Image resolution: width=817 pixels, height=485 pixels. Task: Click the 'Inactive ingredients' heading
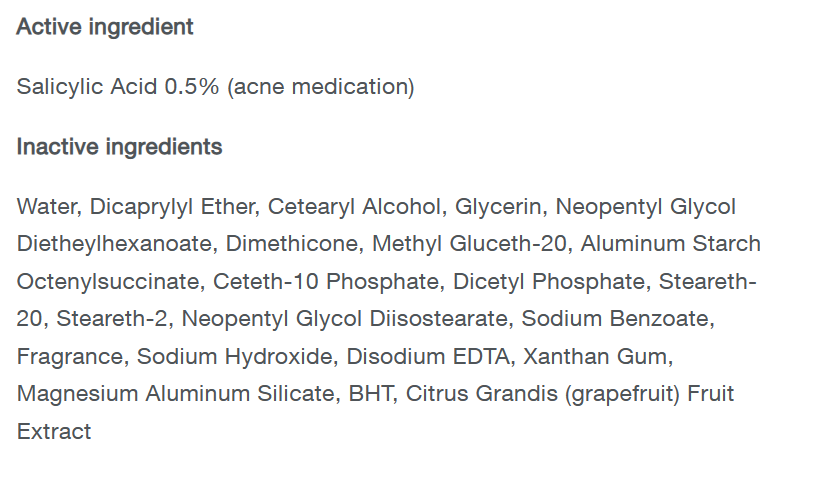(x=119, y=147)
